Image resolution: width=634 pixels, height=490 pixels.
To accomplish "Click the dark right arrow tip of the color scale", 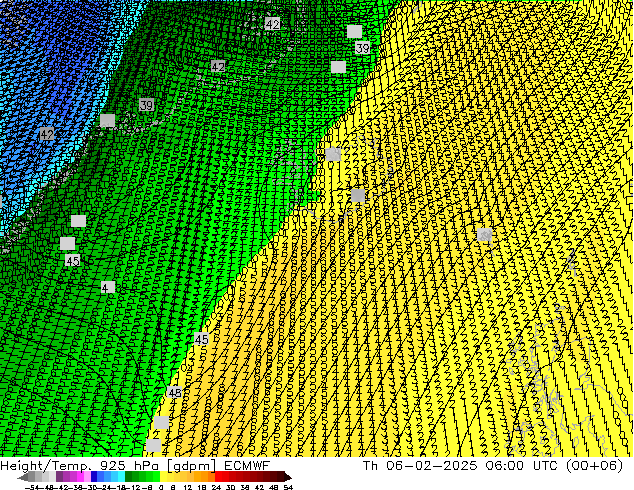I will click(288, 477).
